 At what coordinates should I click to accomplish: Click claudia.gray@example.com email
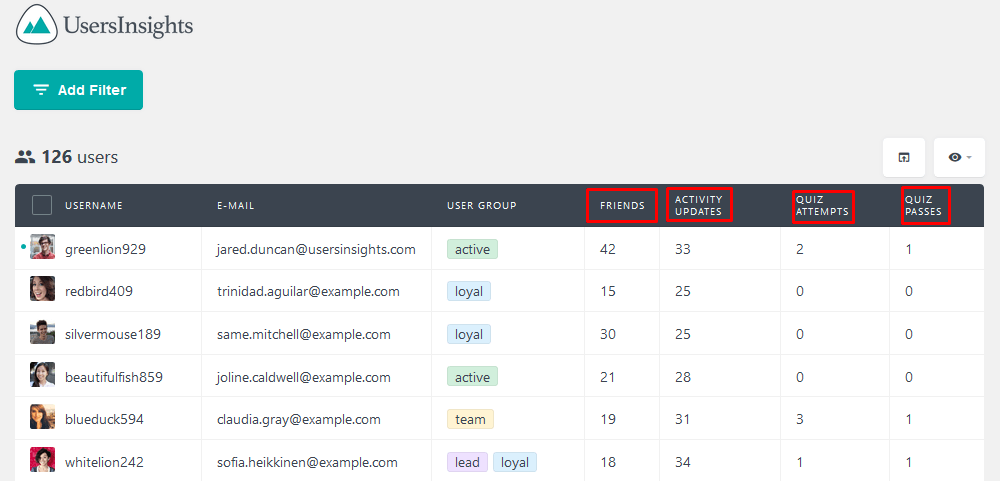coord(298,419)
